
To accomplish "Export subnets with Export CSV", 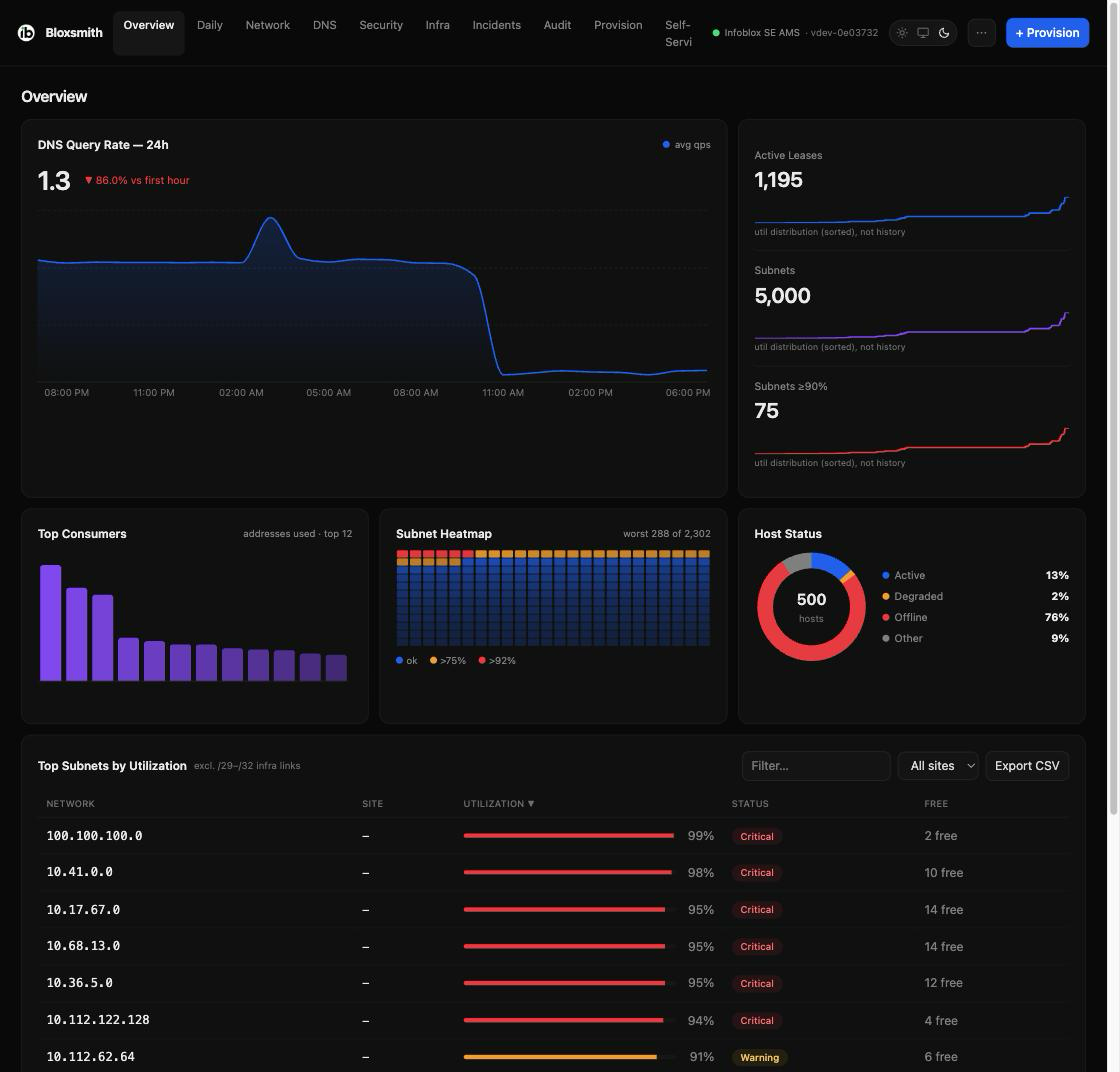I will pyautogui.click(x=1026, y=766).
